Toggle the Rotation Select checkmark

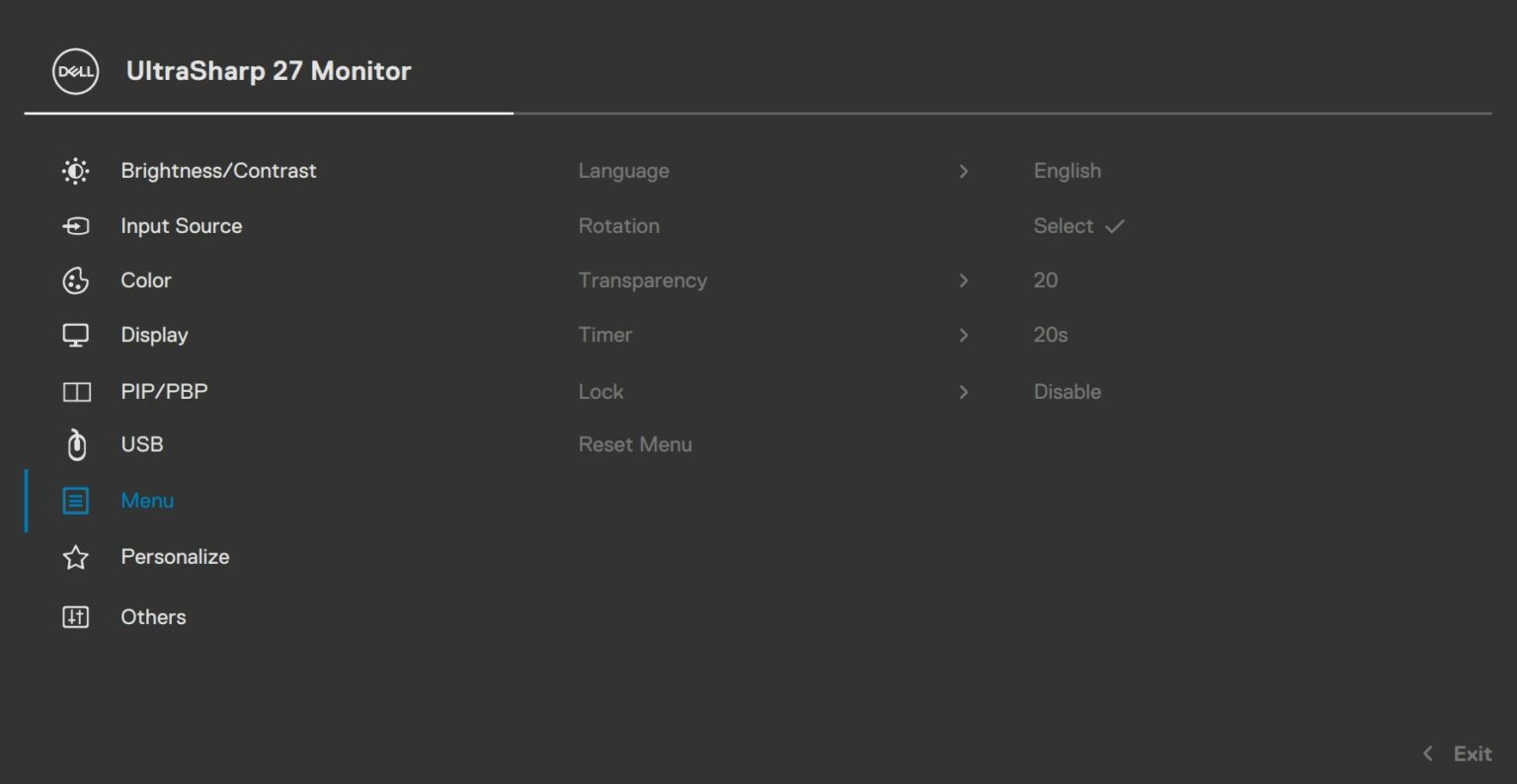[1114, 226]
